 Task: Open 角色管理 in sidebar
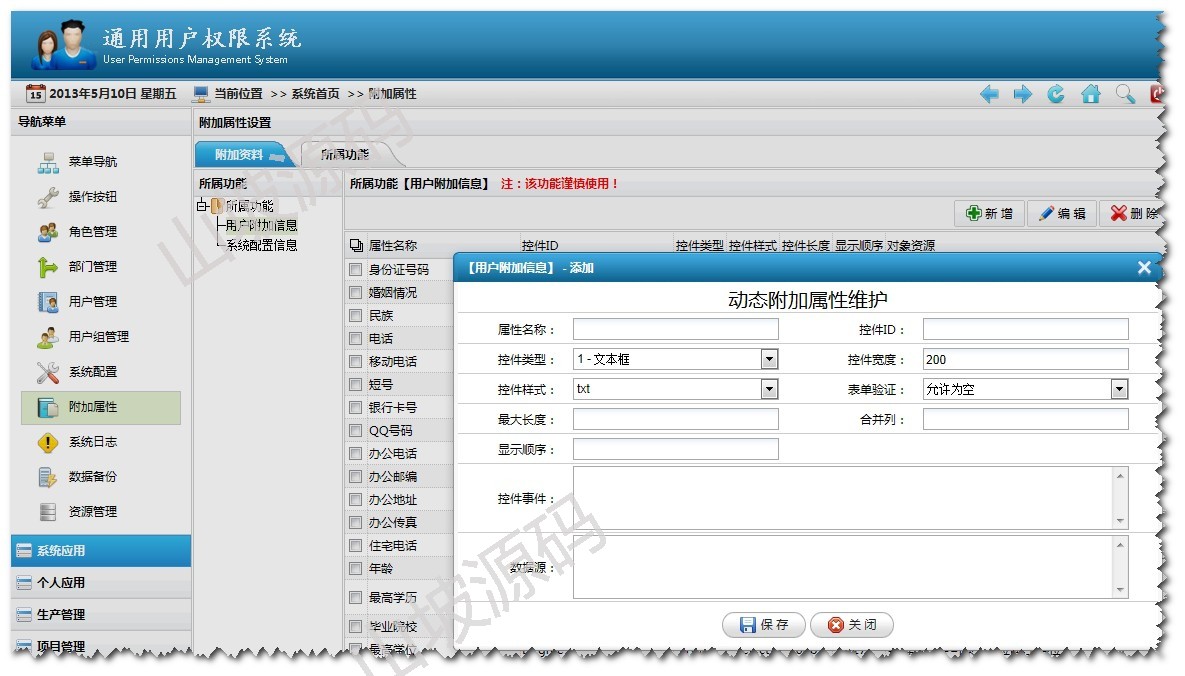pyautogui.click(x=92, y=232)
